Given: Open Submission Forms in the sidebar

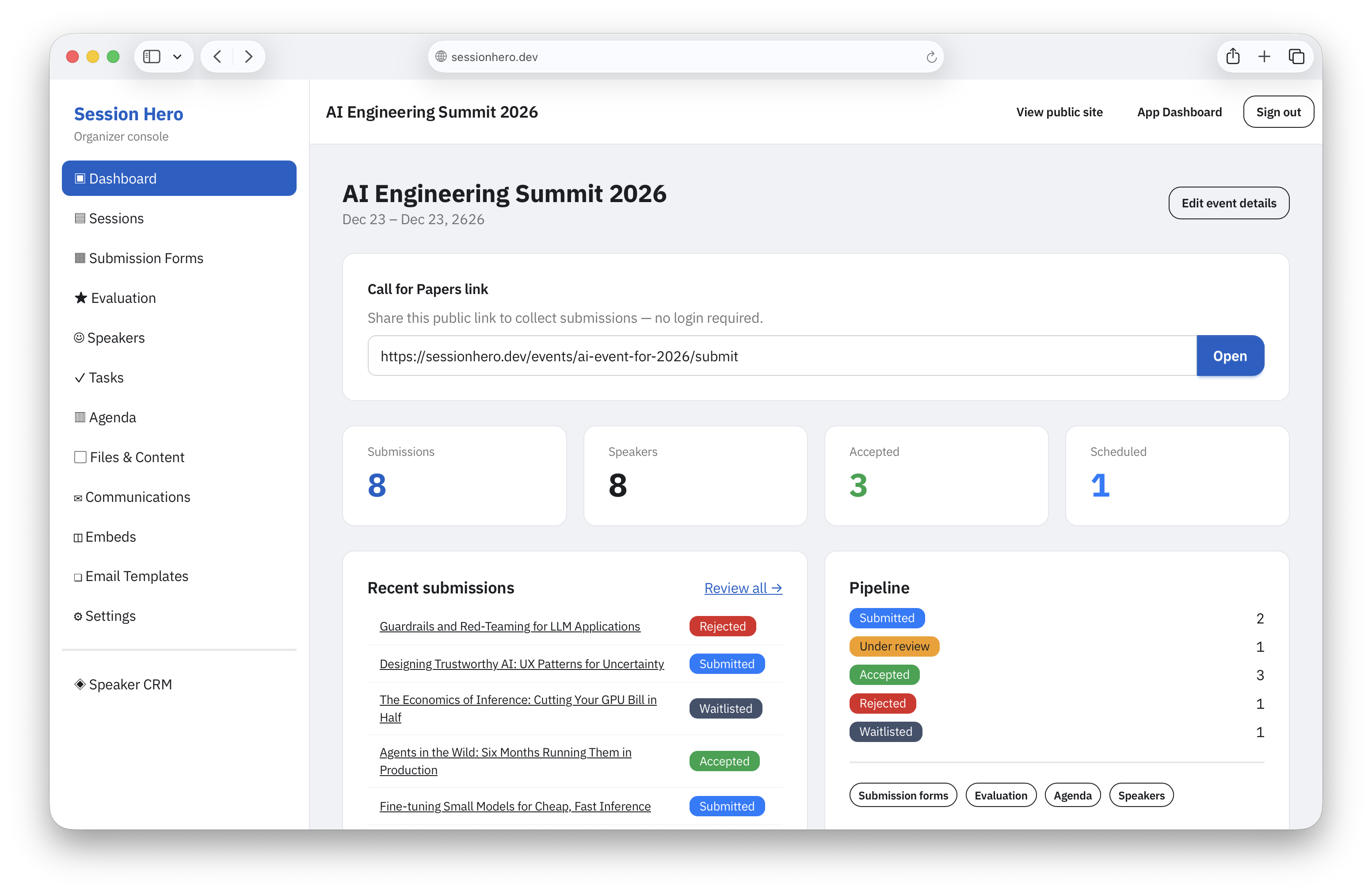Looking at the screenshot, I should pos(179,258).
